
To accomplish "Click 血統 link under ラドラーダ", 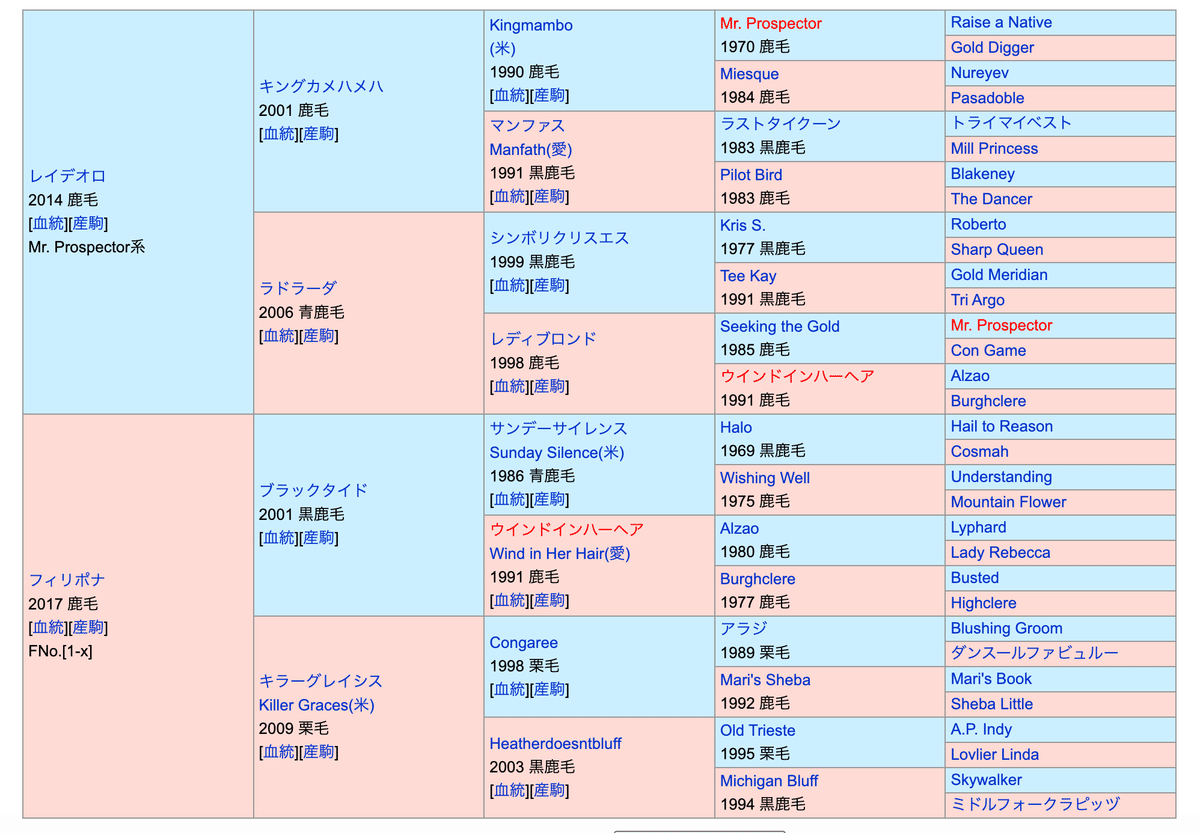I will point(278,336).
